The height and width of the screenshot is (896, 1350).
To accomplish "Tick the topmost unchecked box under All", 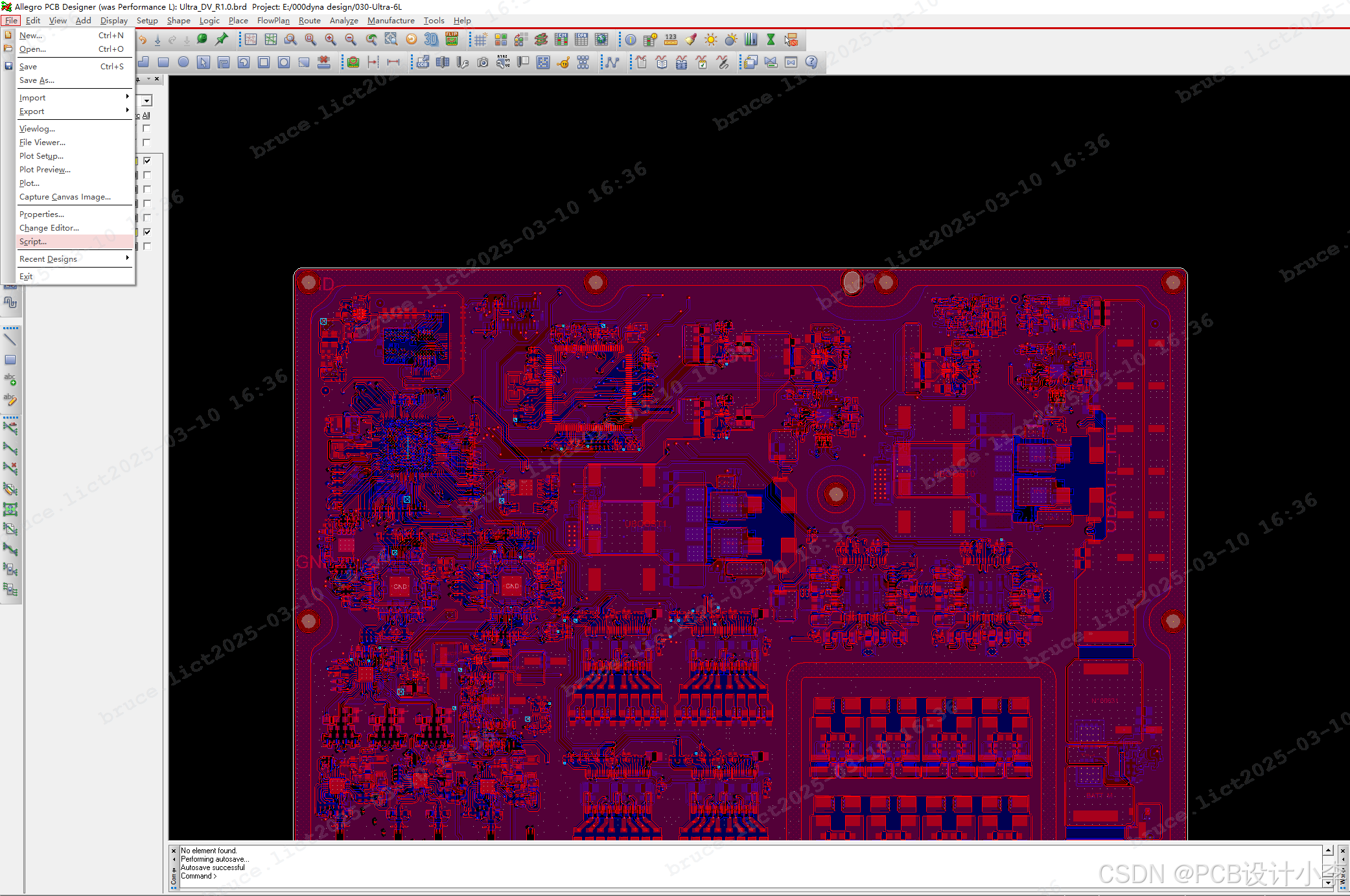I will click(147, 128).
